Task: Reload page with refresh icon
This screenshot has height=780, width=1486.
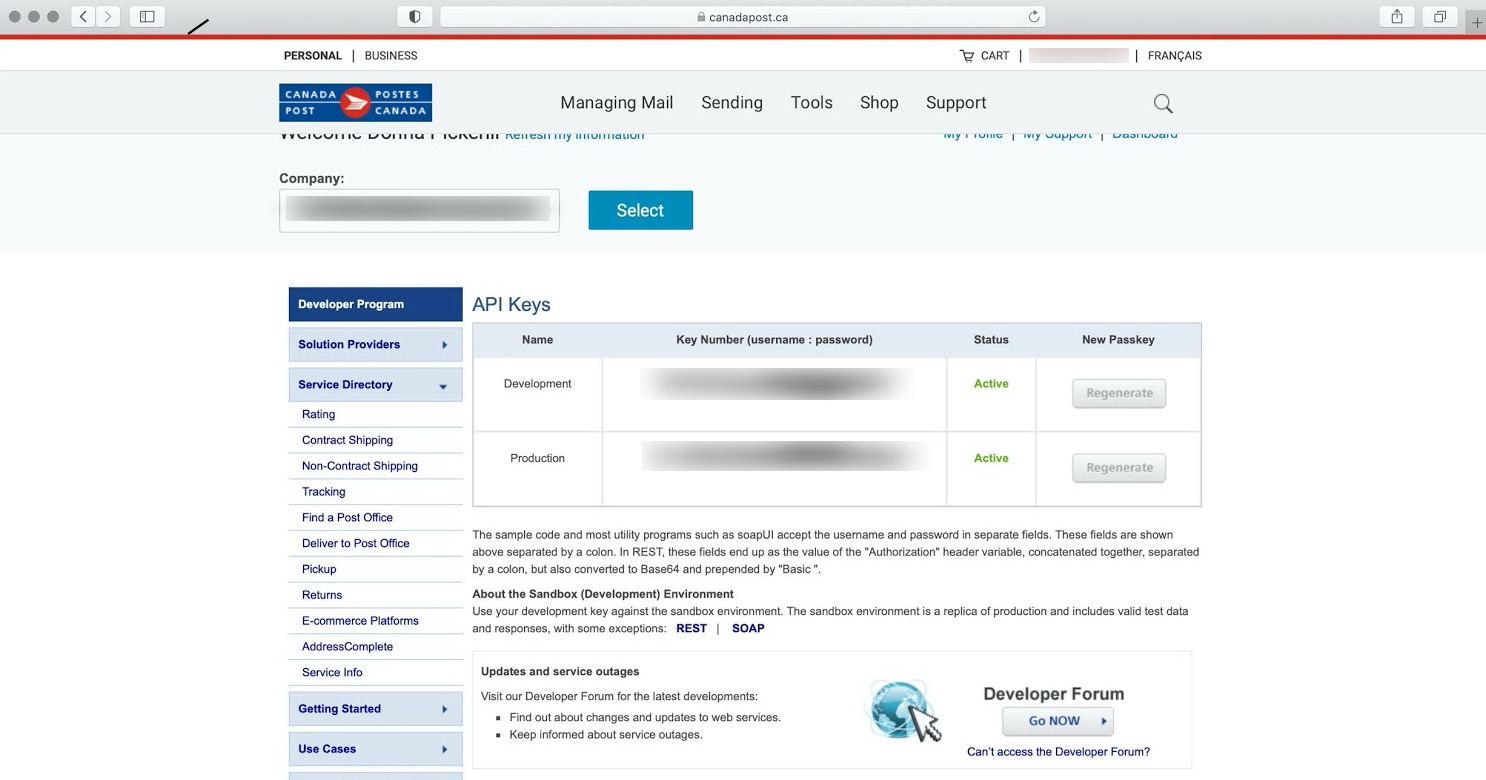Action: click(1034, 16)
